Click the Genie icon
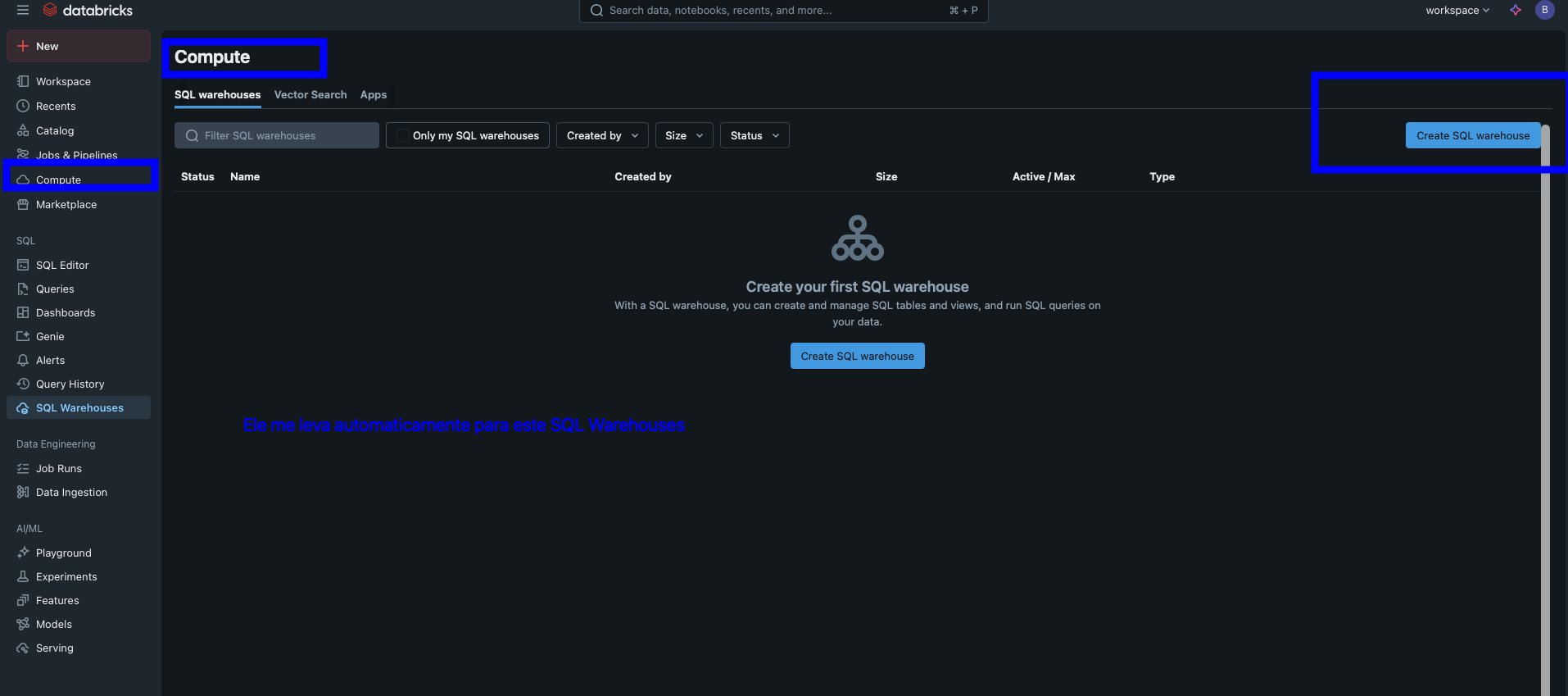 coord(23,336)
